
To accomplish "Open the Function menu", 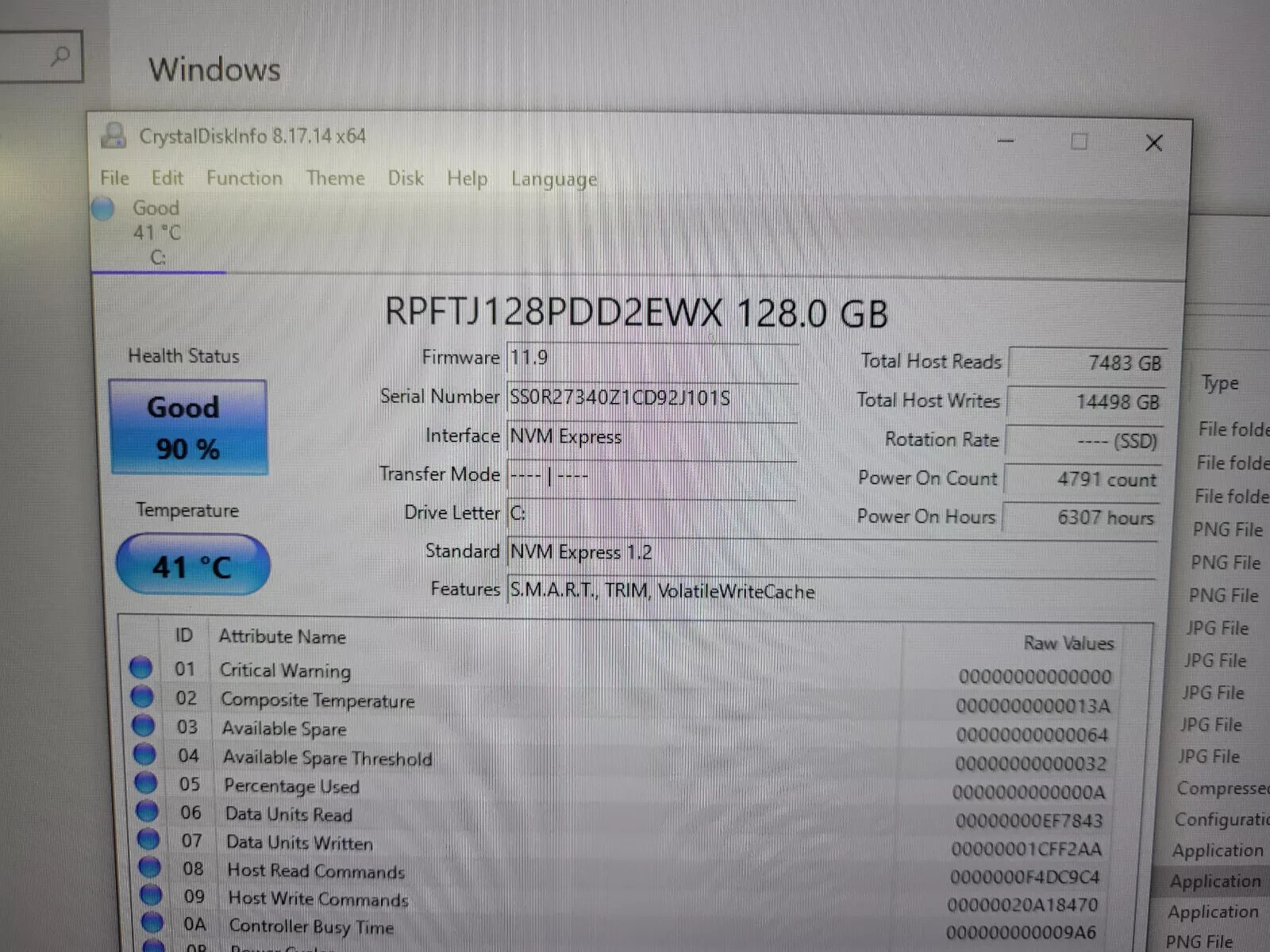I will point(244,178).
